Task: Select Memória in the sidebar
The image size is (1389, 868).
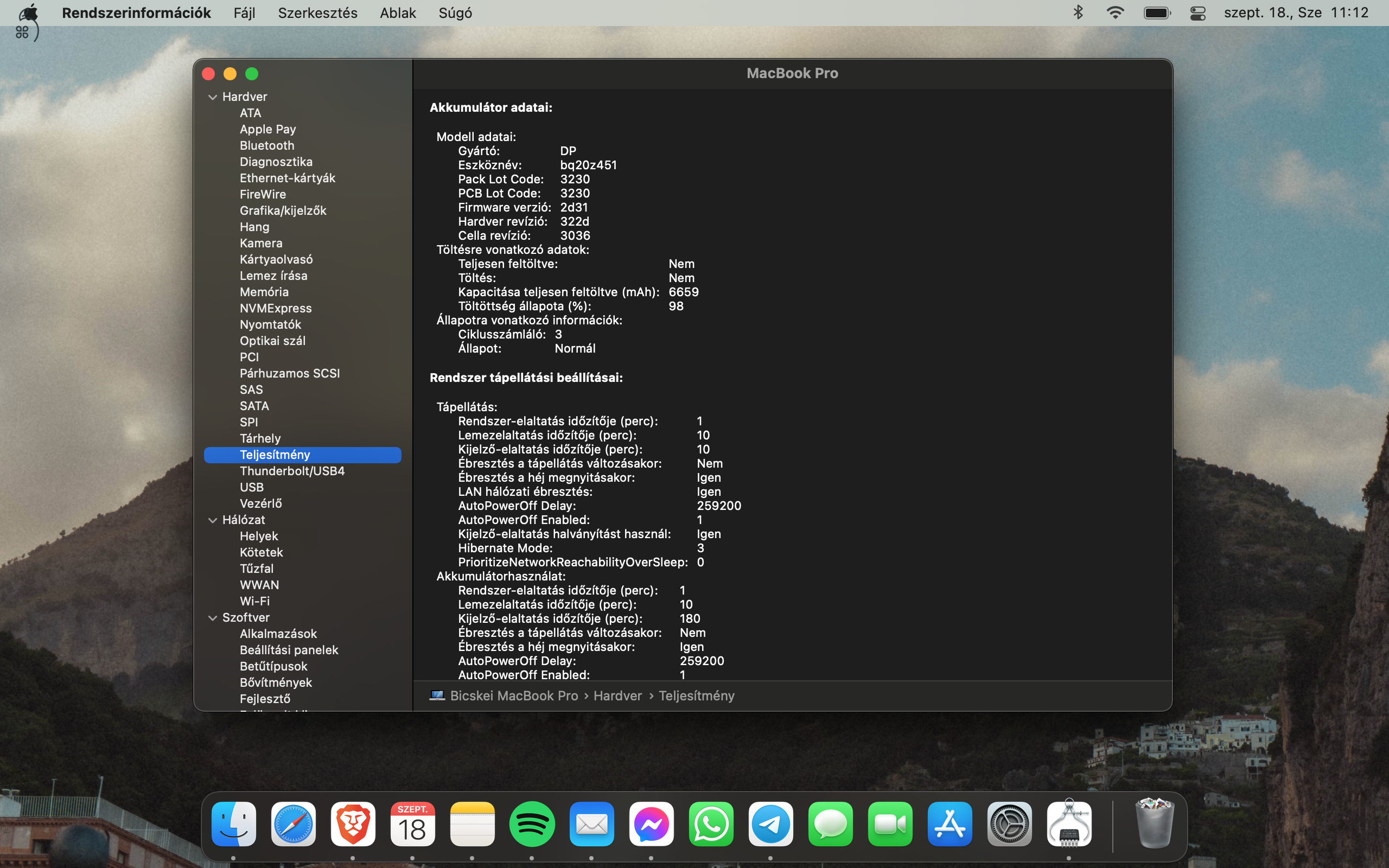Action: [x=264, y=292]
